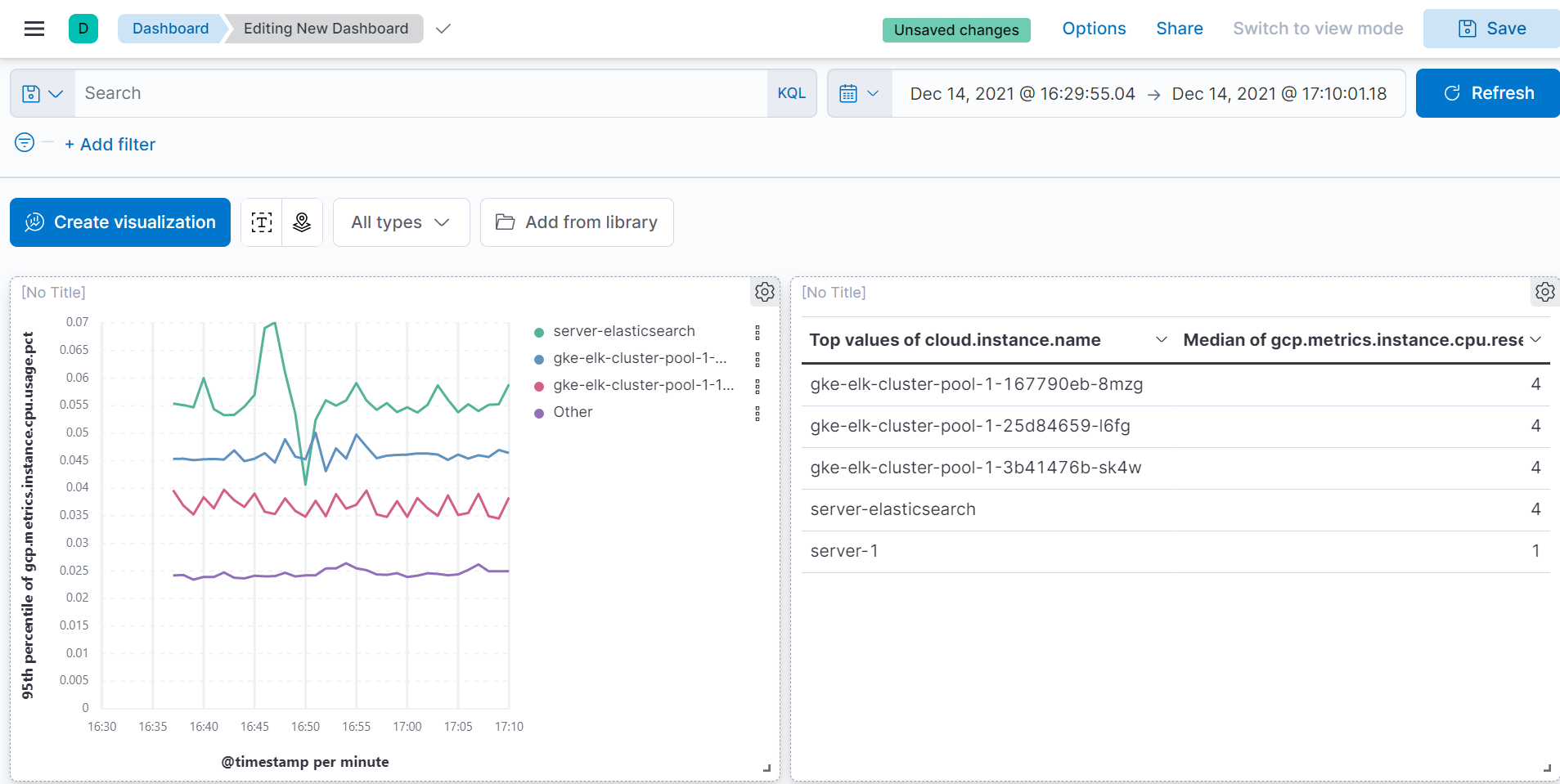Open the calendar quick date menu

click(859, 93)
